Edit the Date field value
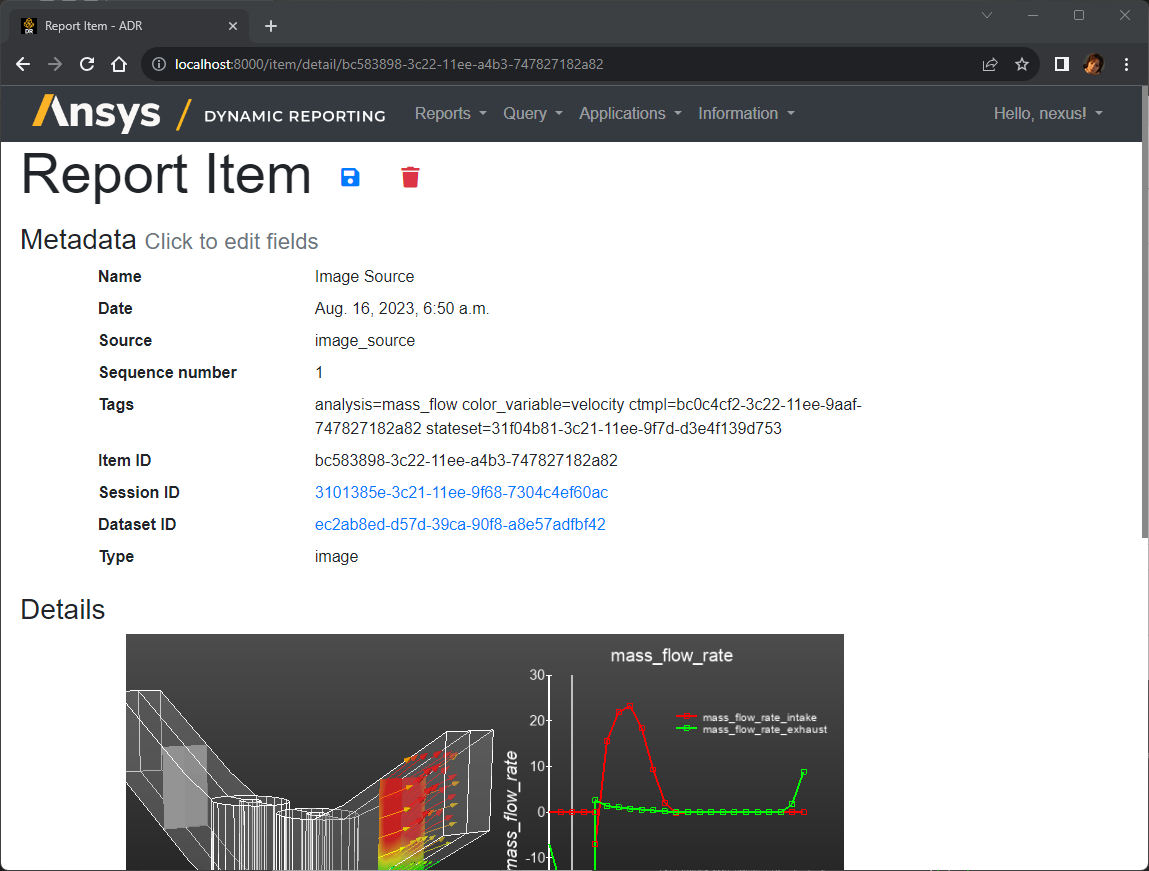Viewport: 1149px width, 871px height. click(x=402, y=308)
